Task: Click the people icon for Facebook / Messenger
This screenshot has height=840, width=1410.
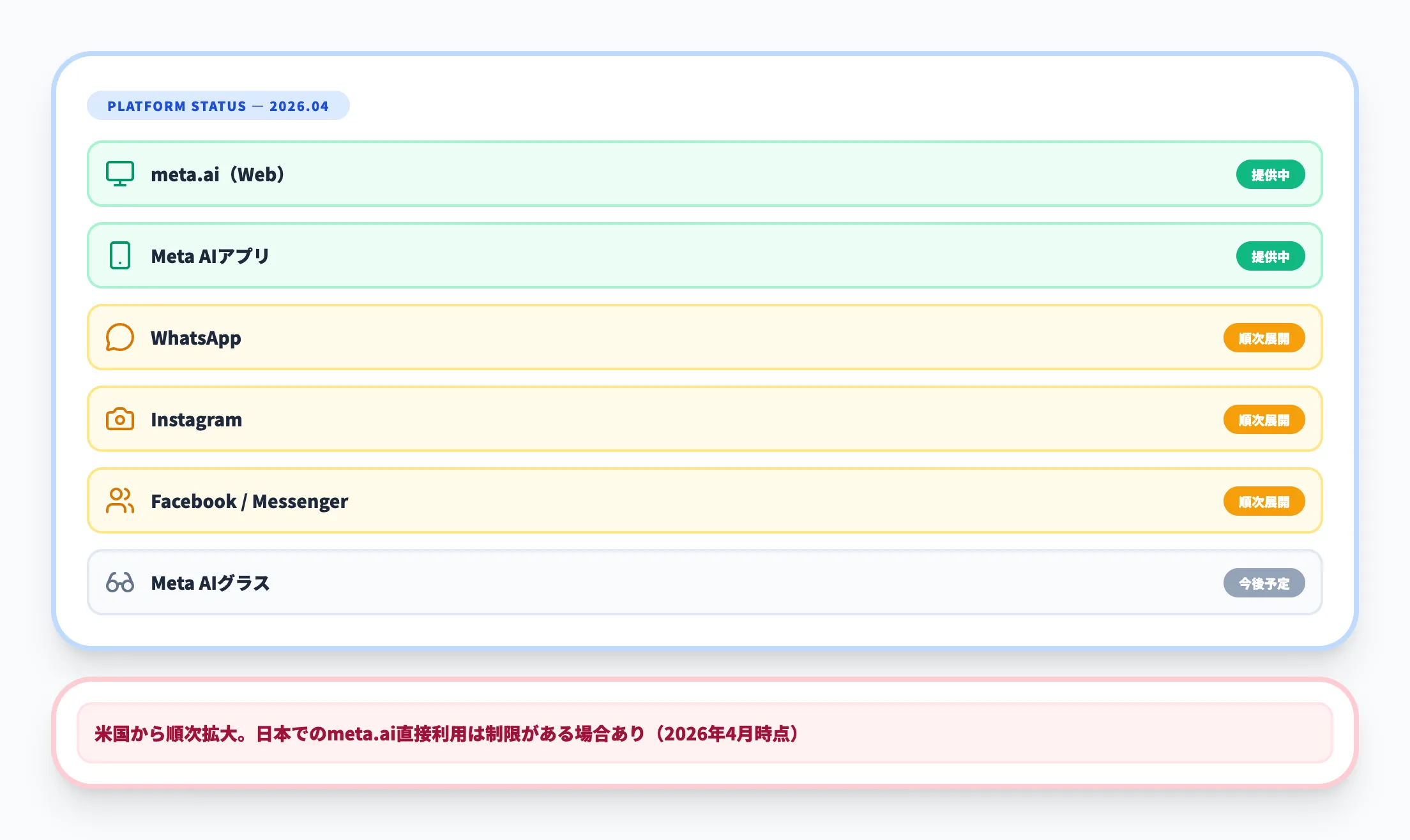Action: click(x=120, y=501)
